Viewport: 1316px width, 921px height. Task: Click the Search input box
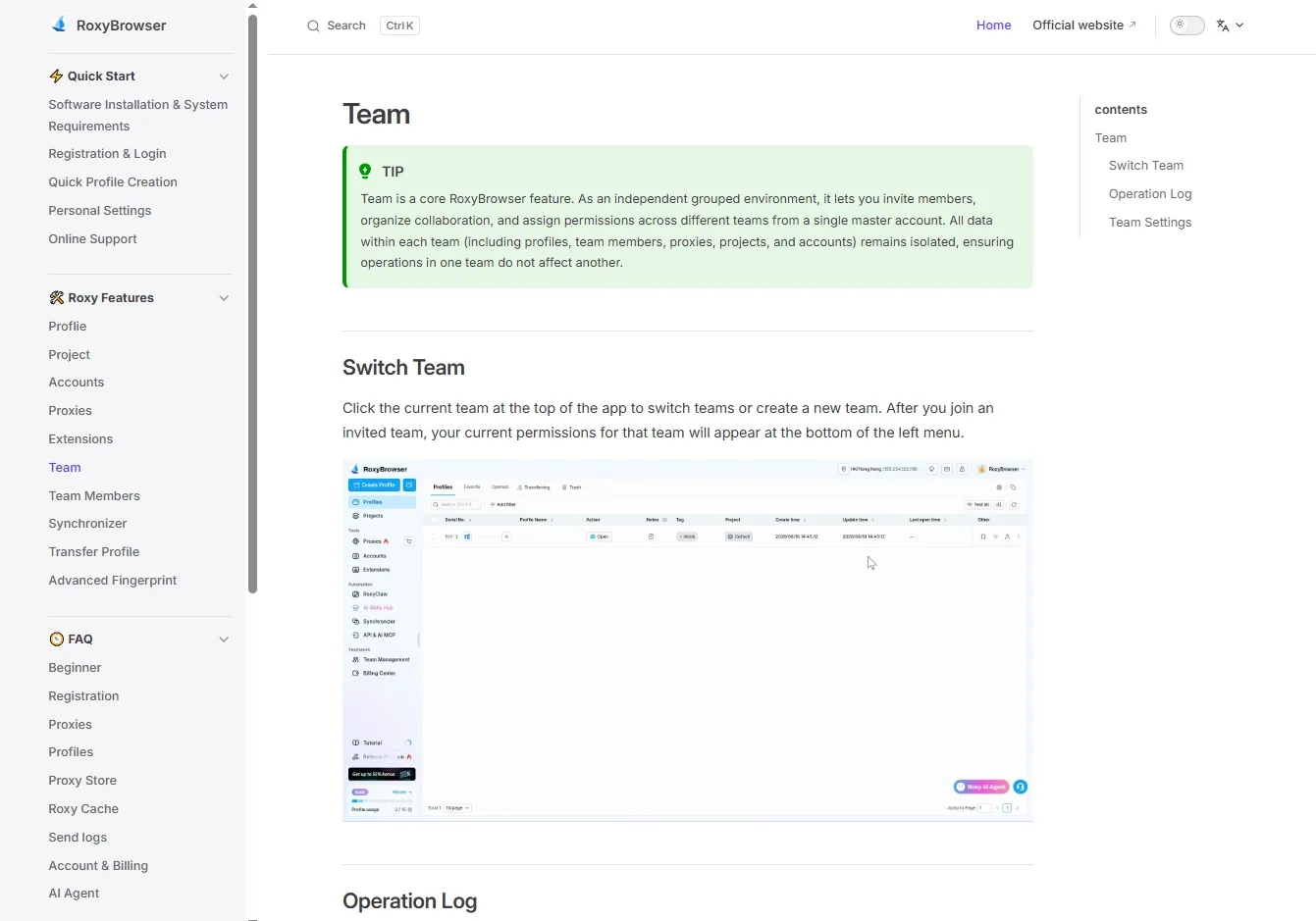[x=363, y=26]
